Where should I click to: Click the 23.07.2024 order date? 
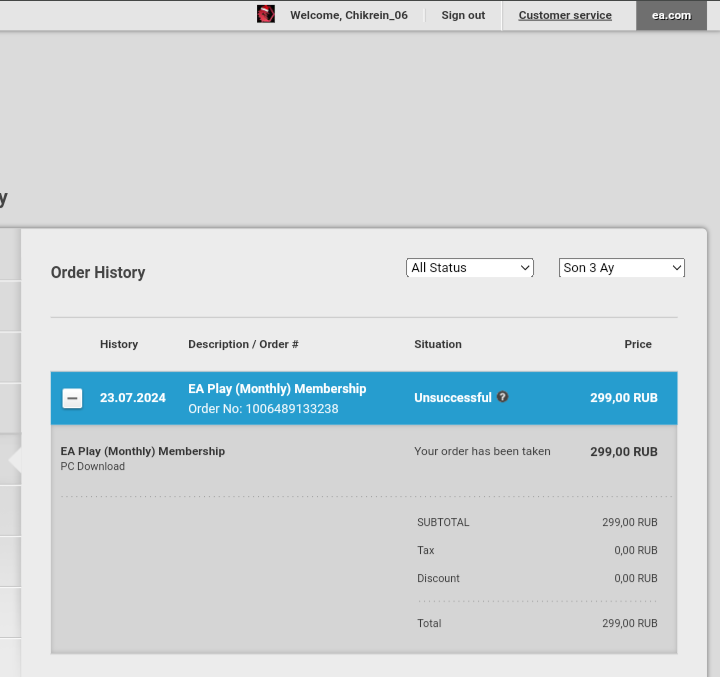(x=133, y=398)
